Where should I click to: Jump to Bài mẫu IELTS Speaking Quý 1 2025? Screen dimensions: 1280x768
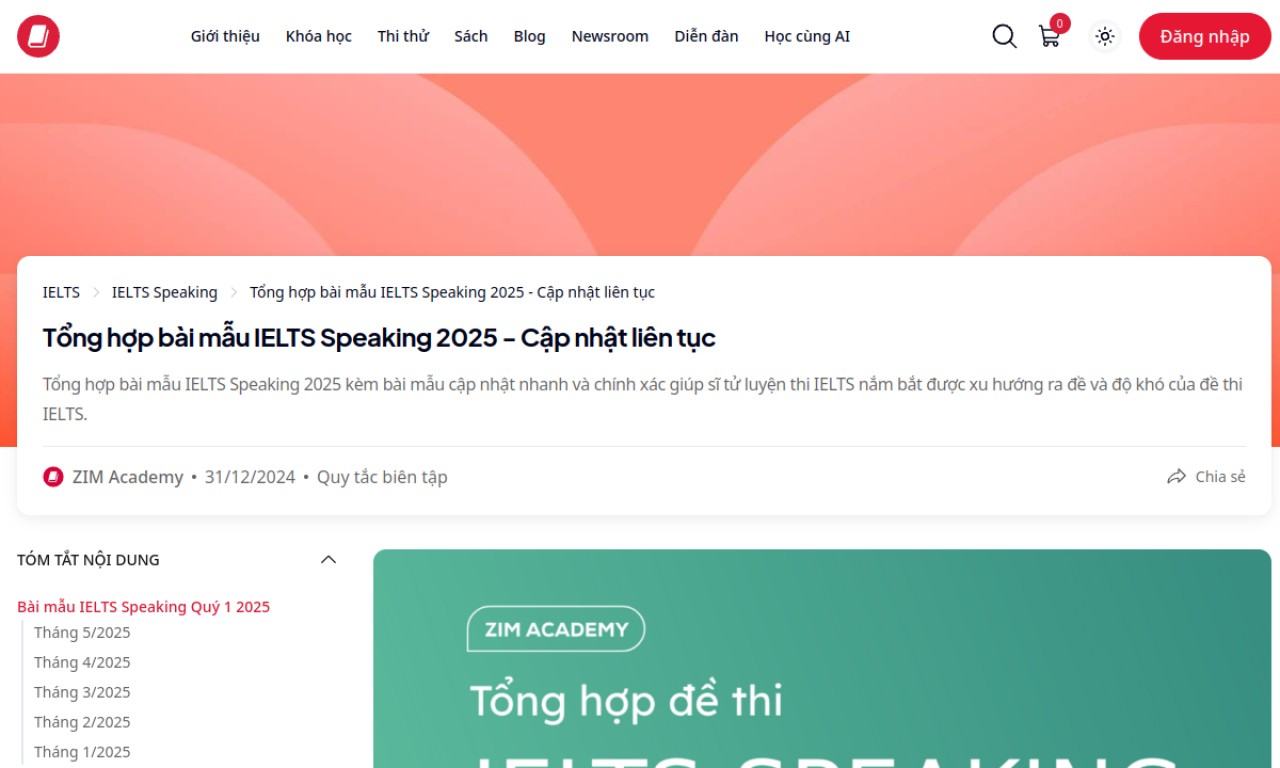[x=143, y=607]
